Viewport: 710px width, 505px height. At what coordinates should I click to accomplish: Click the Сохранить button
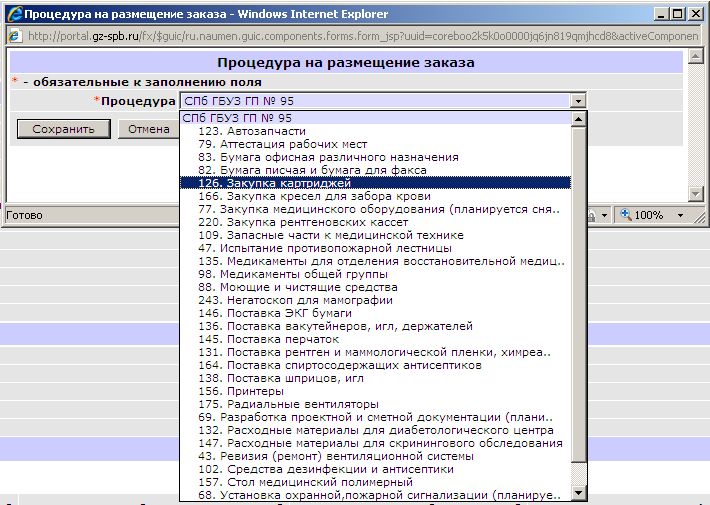click(x=64, y=129)
